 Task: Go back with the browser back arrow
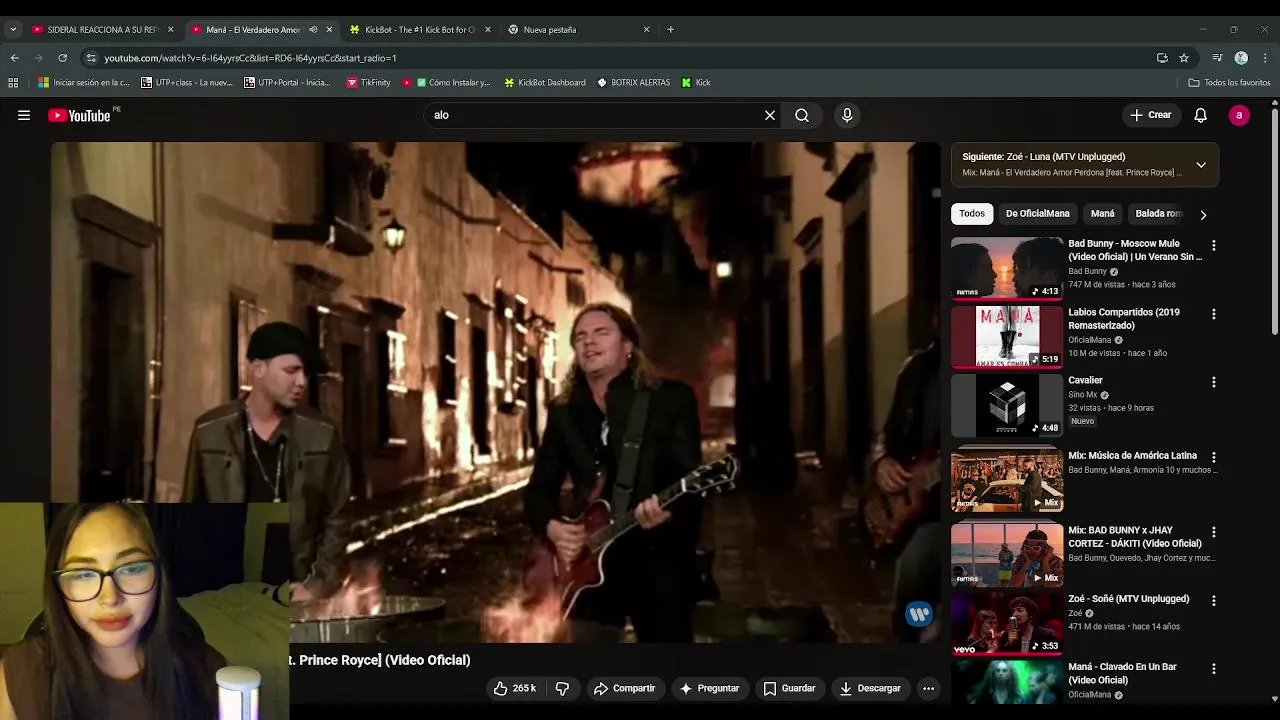(14, 58)
